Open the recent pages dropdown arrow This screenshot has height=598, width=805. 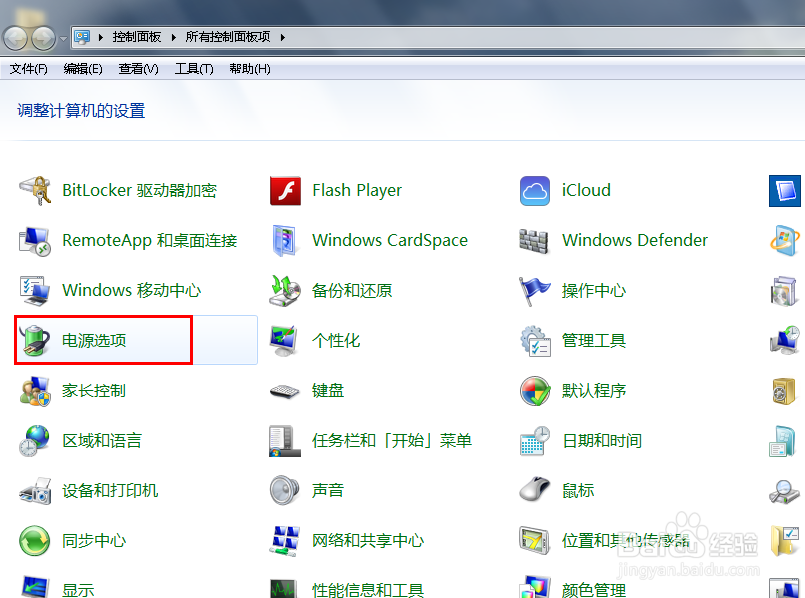tap(63, 39)
